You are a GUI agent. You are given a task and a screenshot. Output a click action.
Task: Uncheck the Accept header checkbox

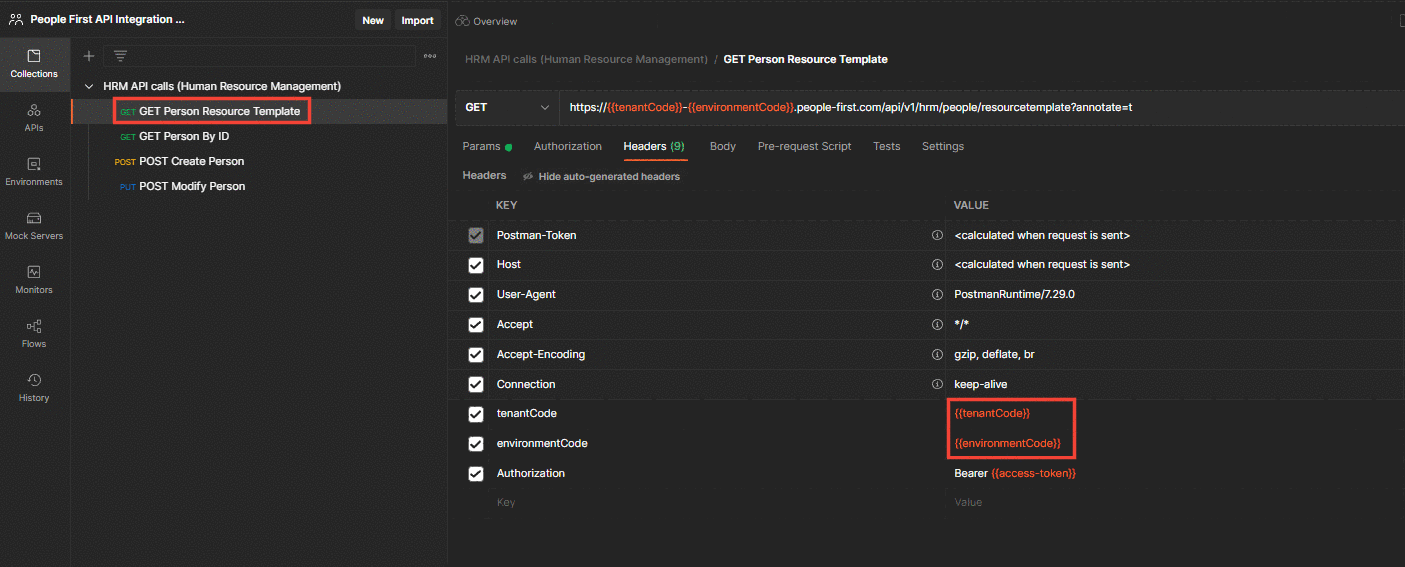point(476,325)
